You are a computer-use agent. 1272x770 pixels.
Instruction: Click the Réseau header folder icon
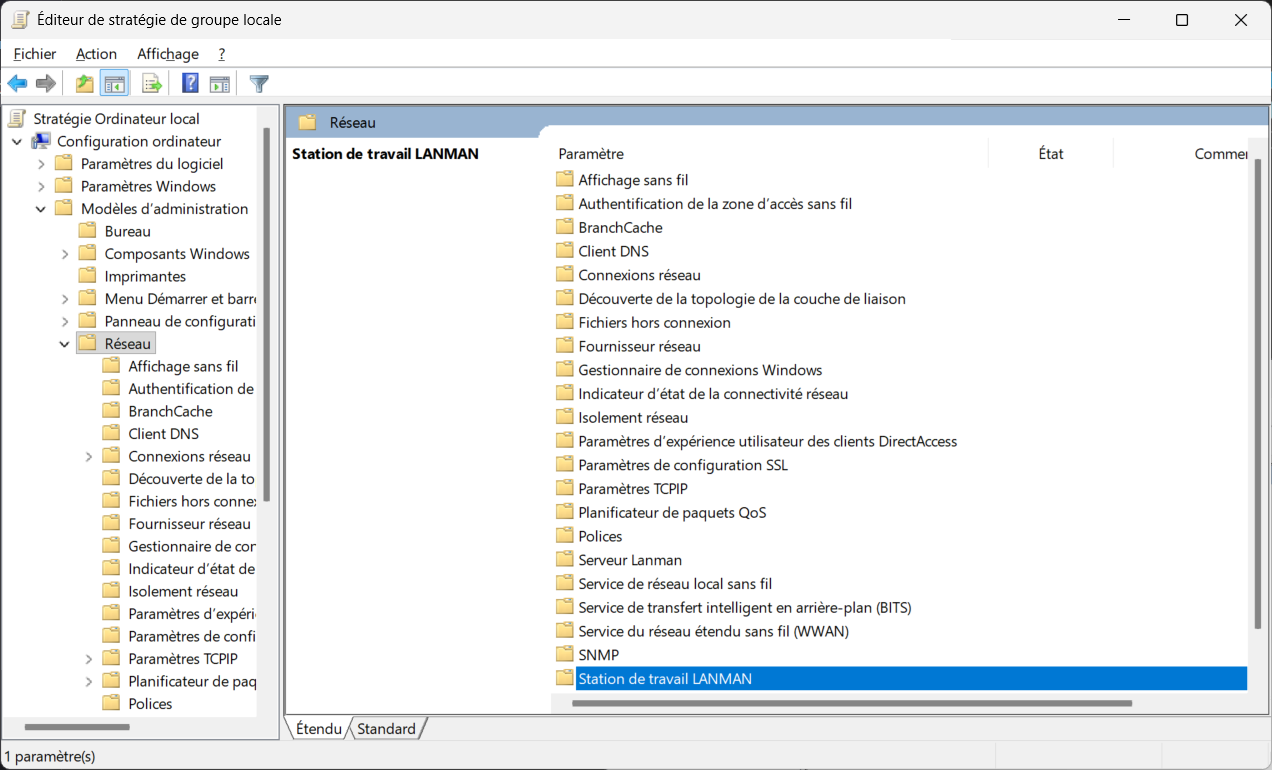pos(307,122)
